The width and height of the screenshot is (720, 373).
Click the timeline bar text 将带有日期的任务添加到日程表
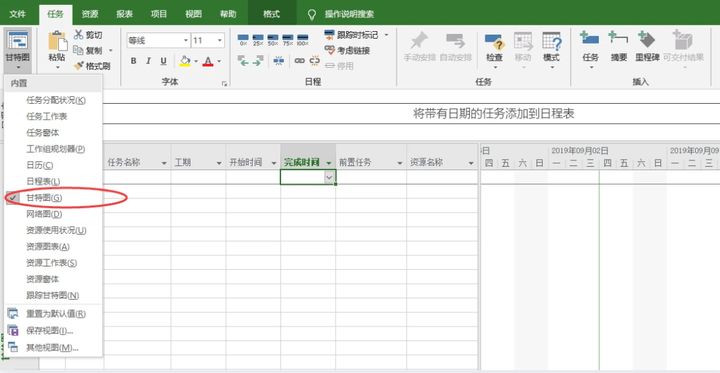(x=494, y=114)
